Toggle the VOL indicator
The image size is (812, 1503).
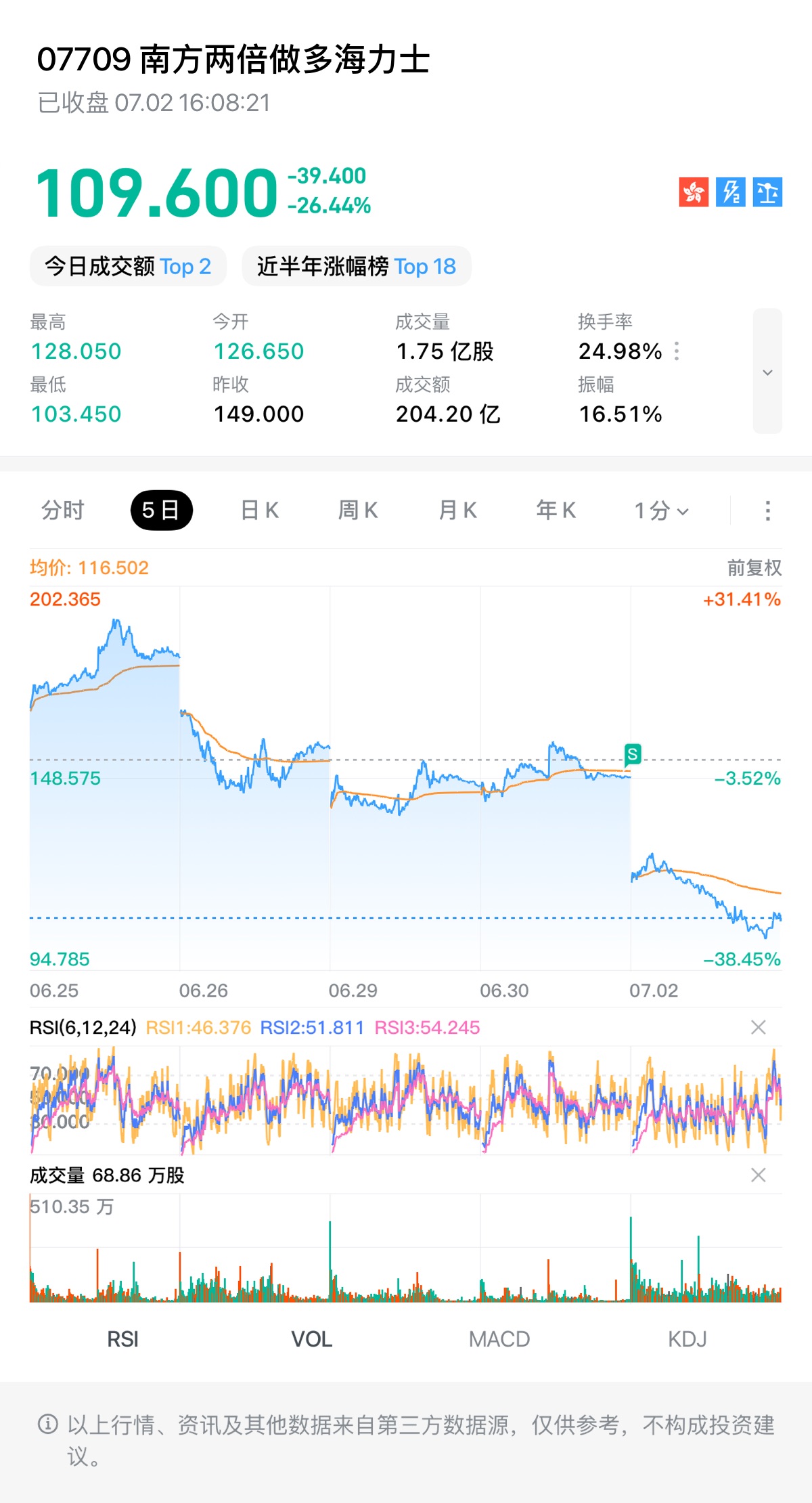click(x=311, y=1339)
